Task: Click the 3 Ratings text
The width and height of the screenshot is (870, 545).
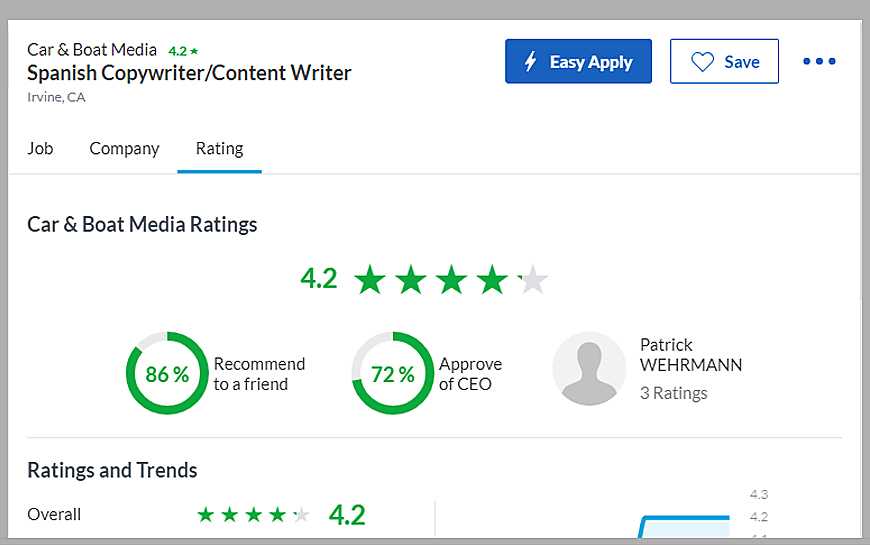Action: (673, 393)
